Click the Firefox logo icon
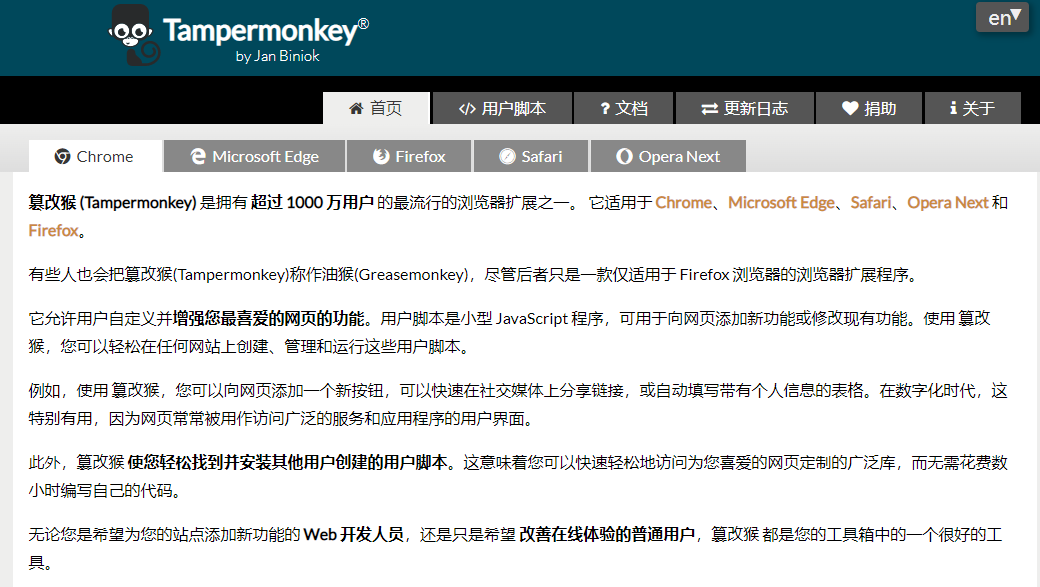1040x587 pixels. tap(381, 157)
